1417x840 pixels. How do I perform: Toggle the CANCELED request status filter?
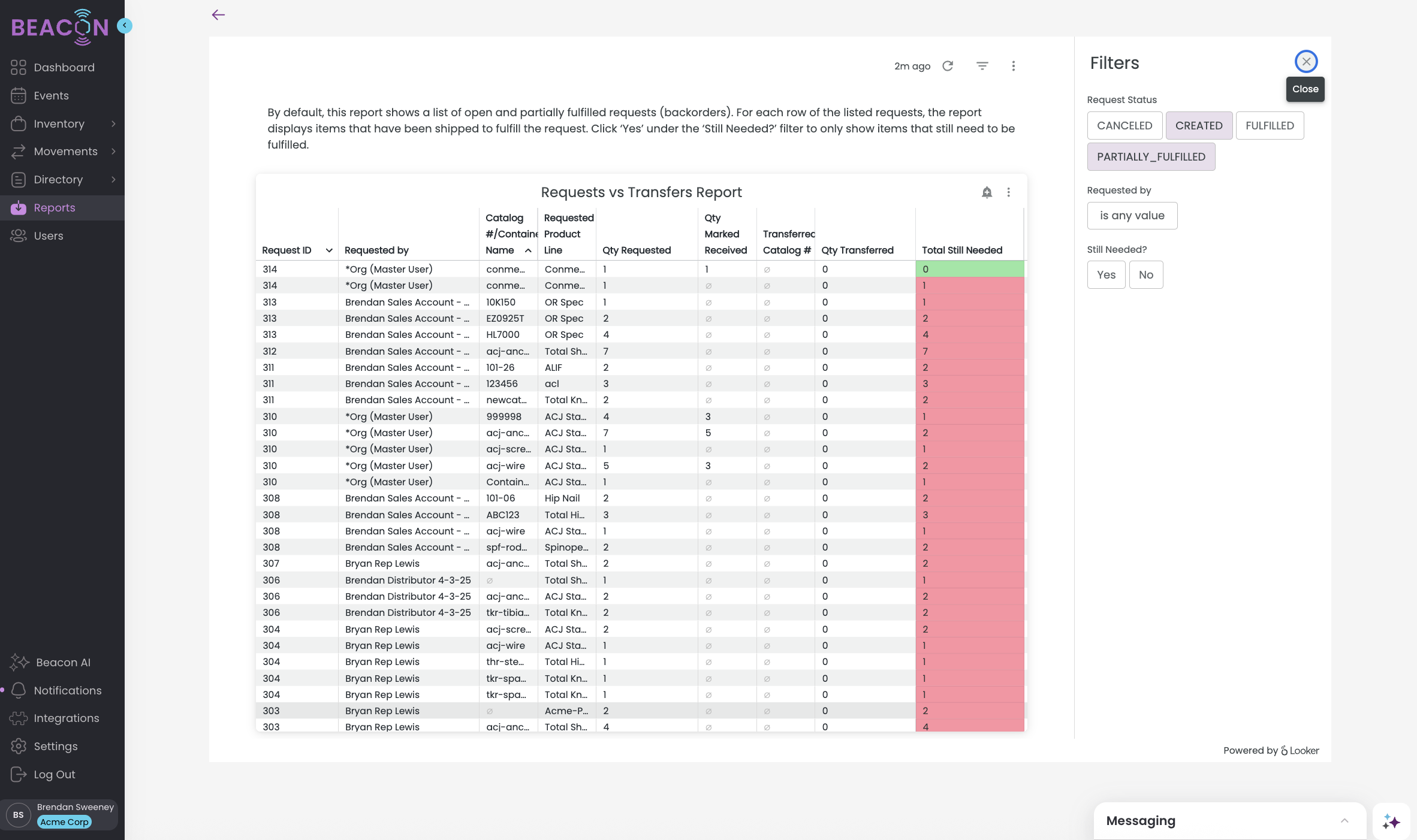1124,126
